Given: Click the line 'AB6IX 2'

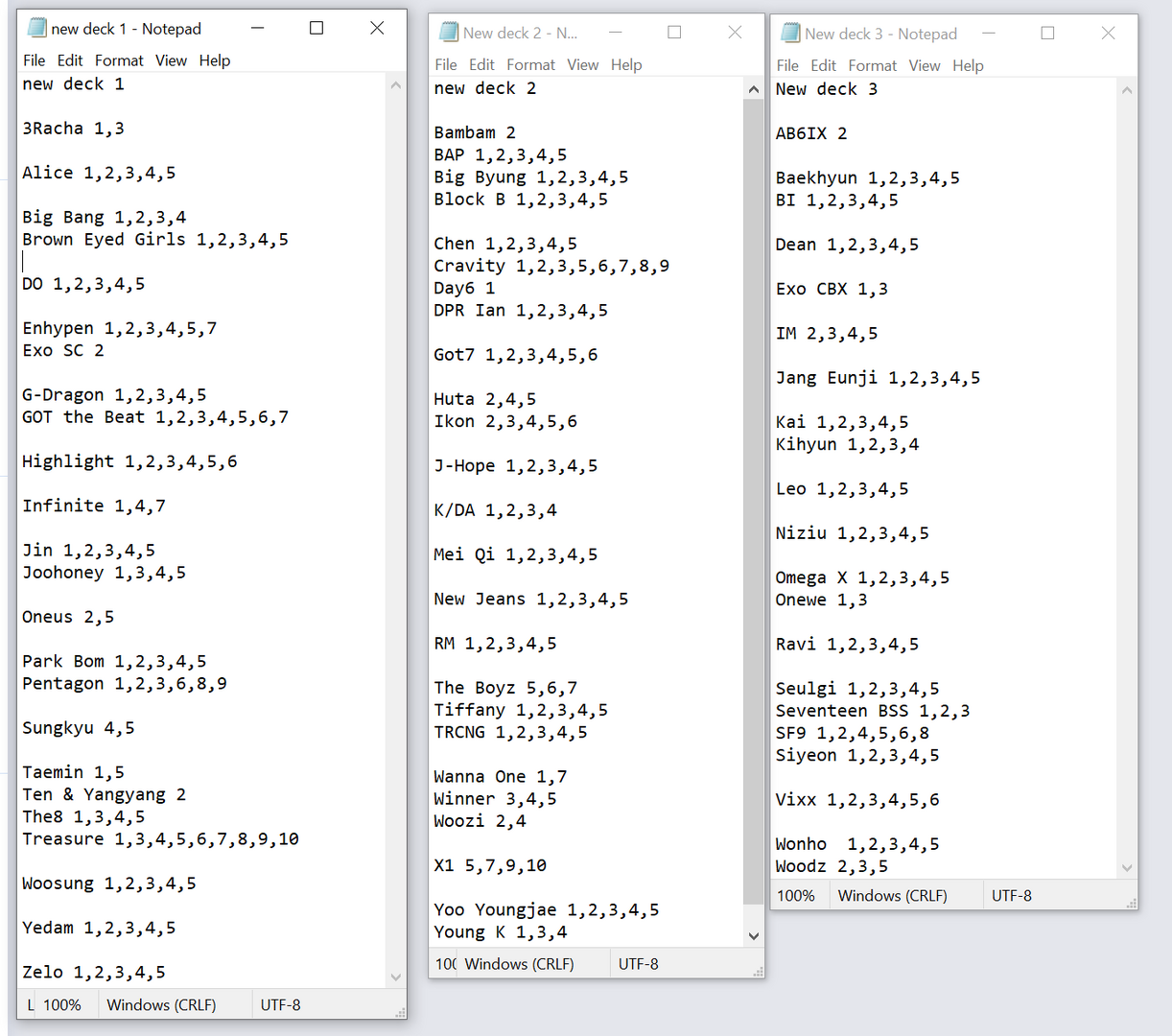Looking at the screenshot, I should pos(811,133).
